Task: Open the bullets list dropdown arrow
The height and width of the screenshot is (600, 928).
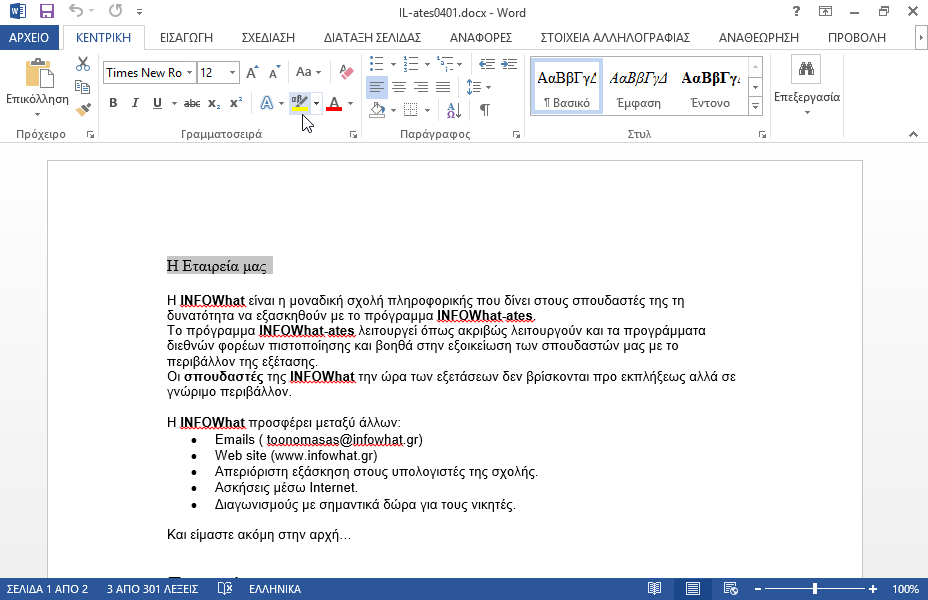Action: tap(393, 64)
